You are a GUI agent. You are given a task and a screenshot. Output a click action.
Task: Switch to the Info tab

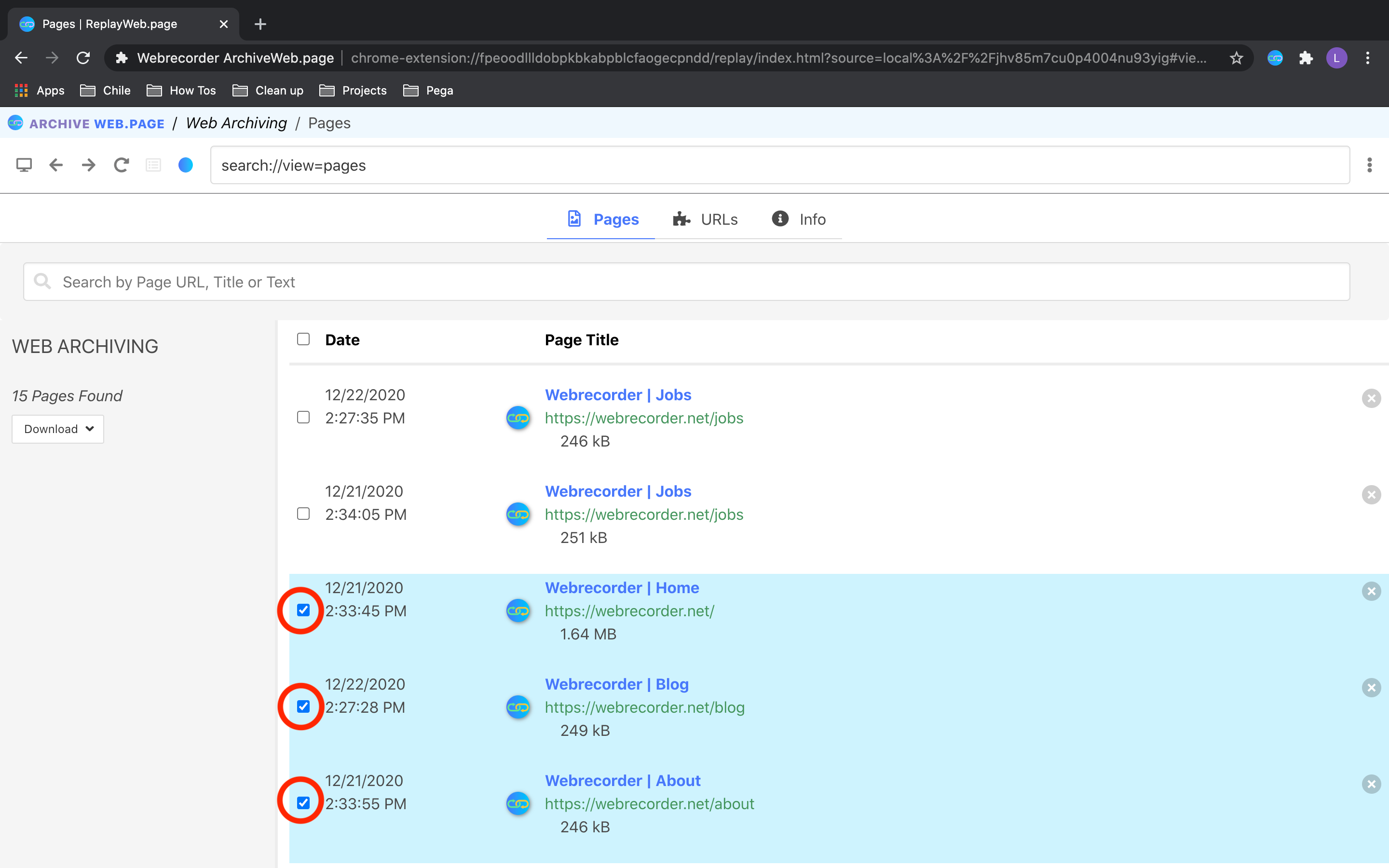click(798, 219)
